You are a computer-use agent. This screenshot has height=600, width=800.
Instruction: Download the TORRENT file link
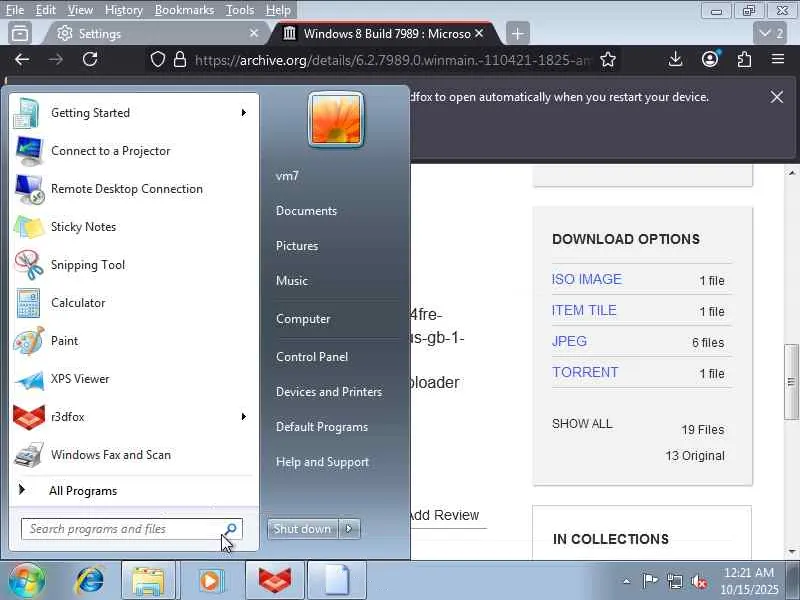pyautogui.click(x=585, y=372)
